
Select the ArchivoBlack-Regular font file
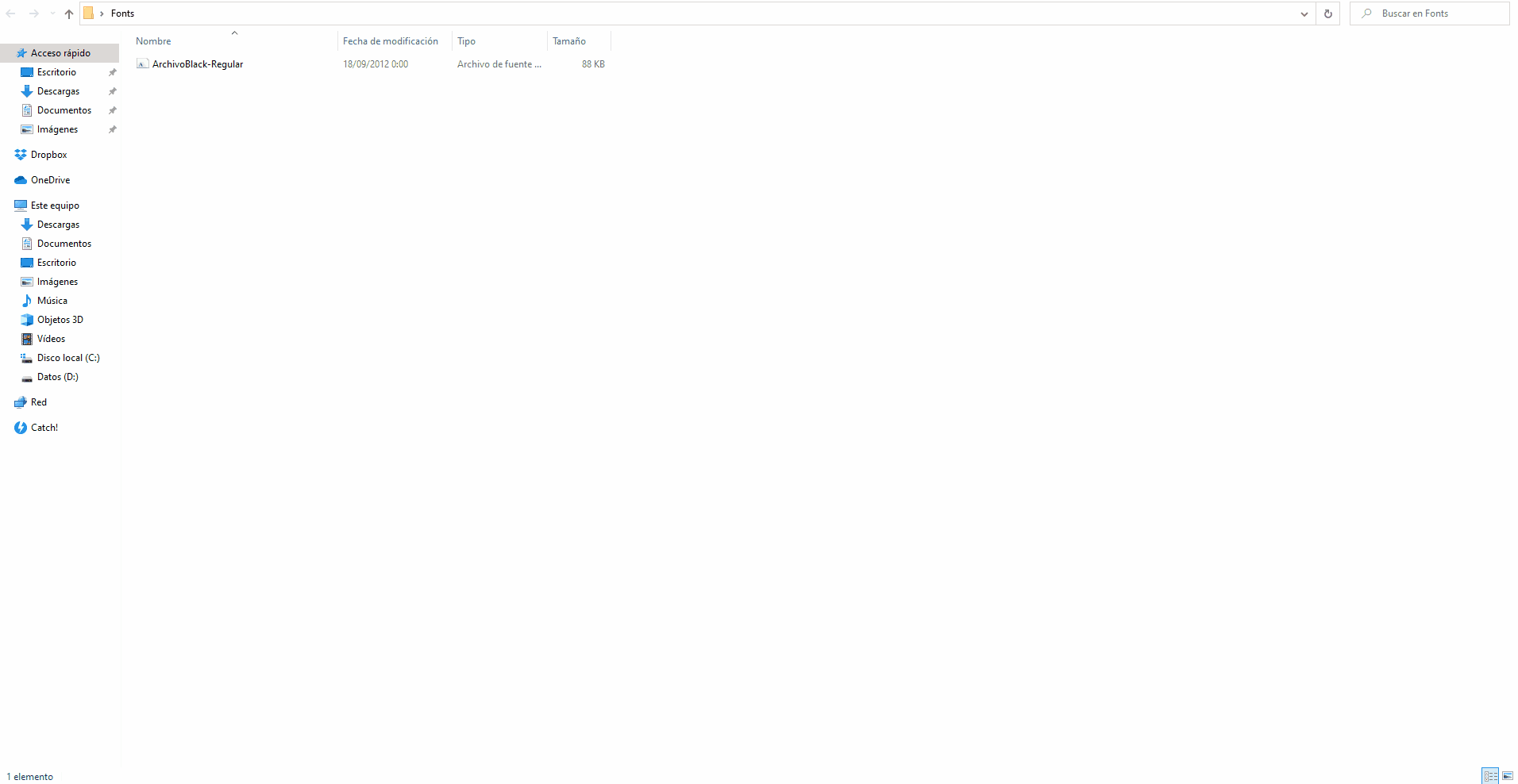[x=198, y=64]
